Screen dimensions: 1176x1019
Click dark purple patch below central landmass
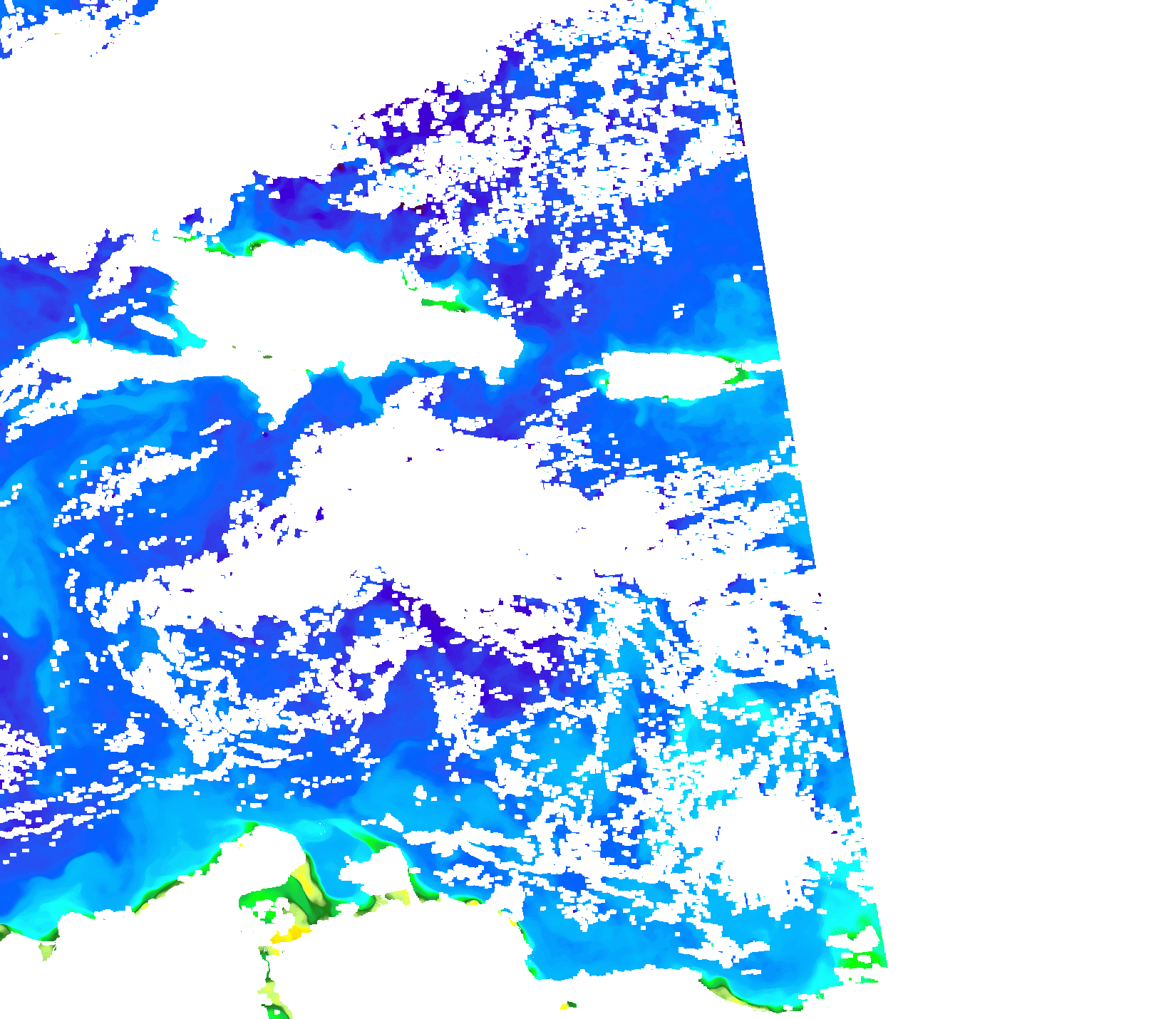(442, 627)
